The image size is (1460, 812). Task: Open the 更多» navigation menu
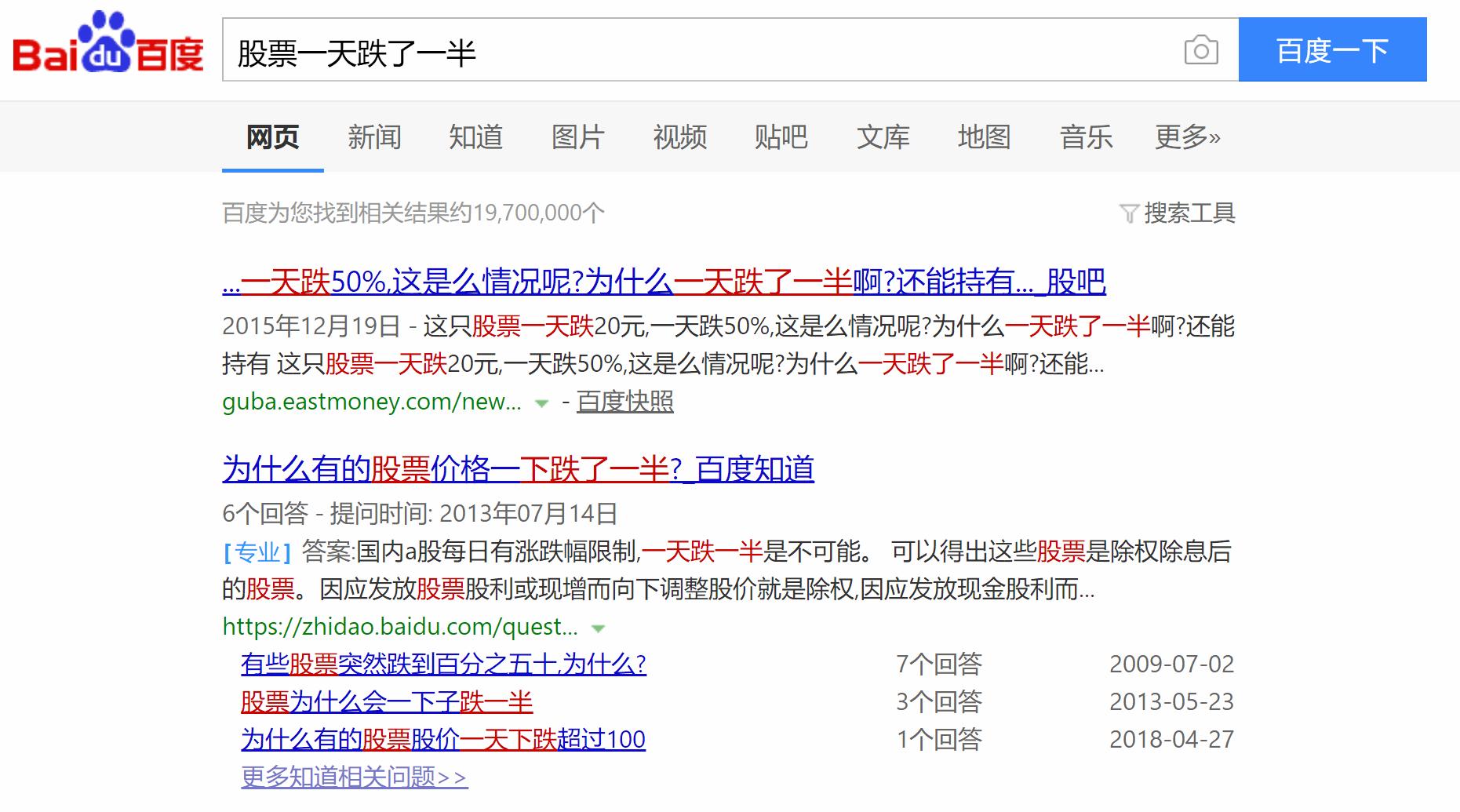[1185, 137]
